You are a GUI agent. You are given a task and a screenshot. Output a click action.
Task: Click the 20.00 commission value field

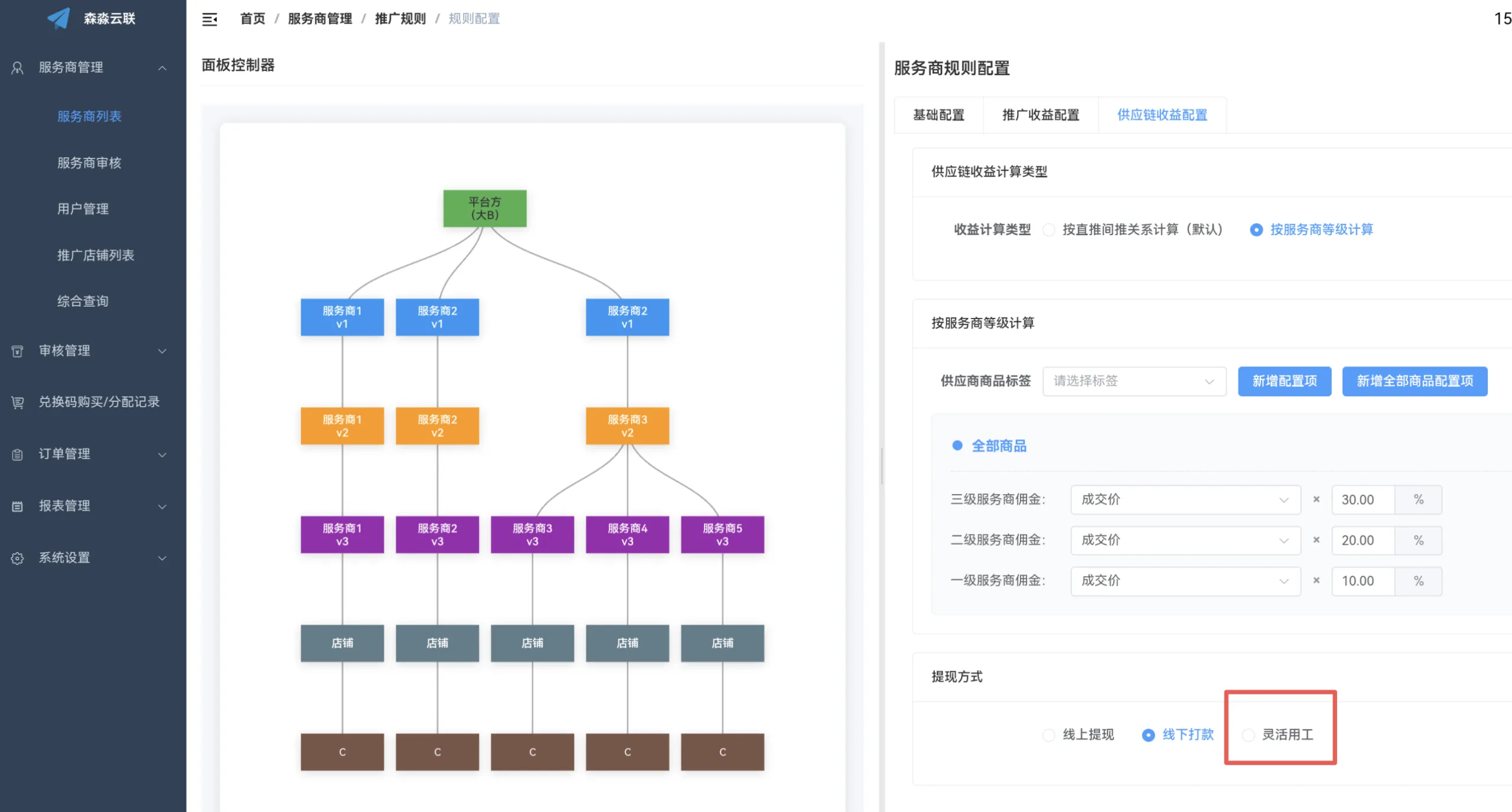[1360, 540]
